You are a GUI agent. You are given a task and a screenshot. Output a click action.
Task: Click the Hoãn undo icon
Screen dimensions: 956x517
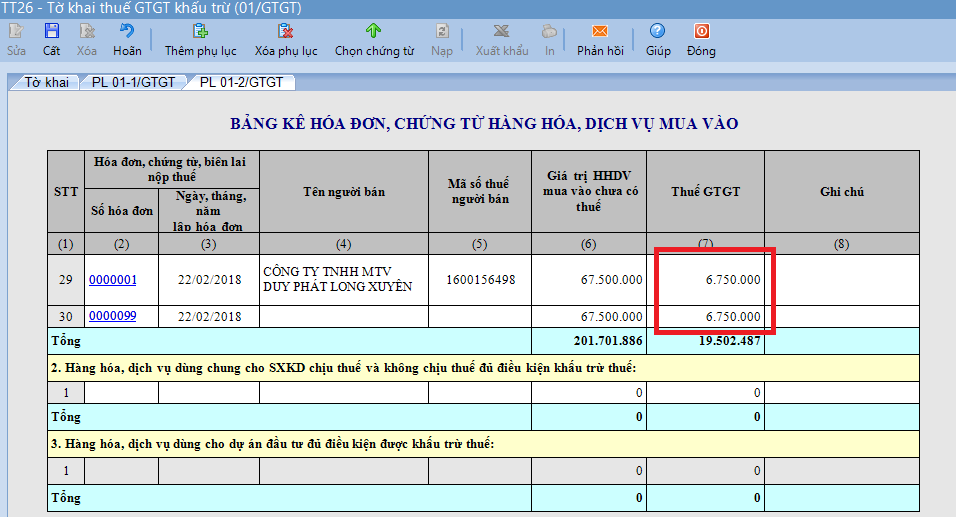point(127,32)
